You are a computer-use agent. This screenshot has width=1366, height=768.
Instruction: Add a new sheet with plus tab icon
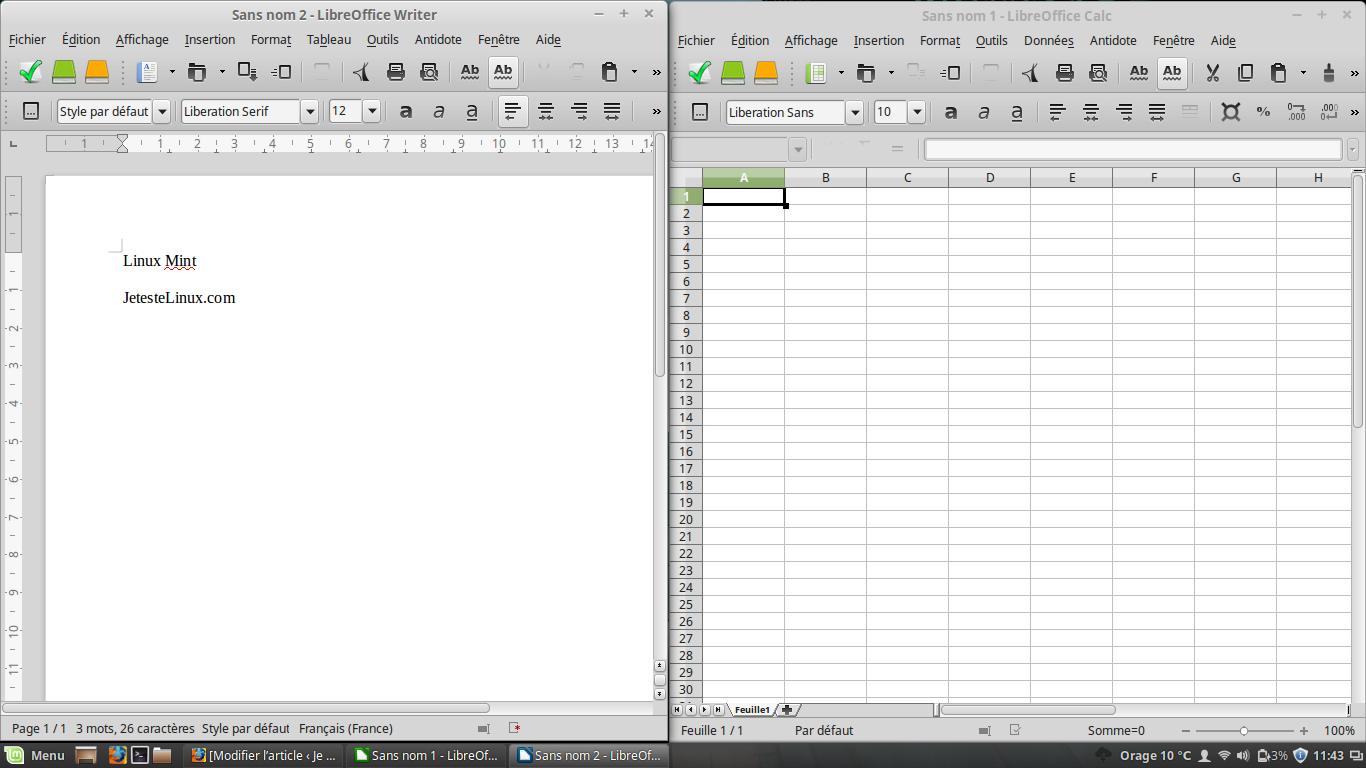[787, 710]
